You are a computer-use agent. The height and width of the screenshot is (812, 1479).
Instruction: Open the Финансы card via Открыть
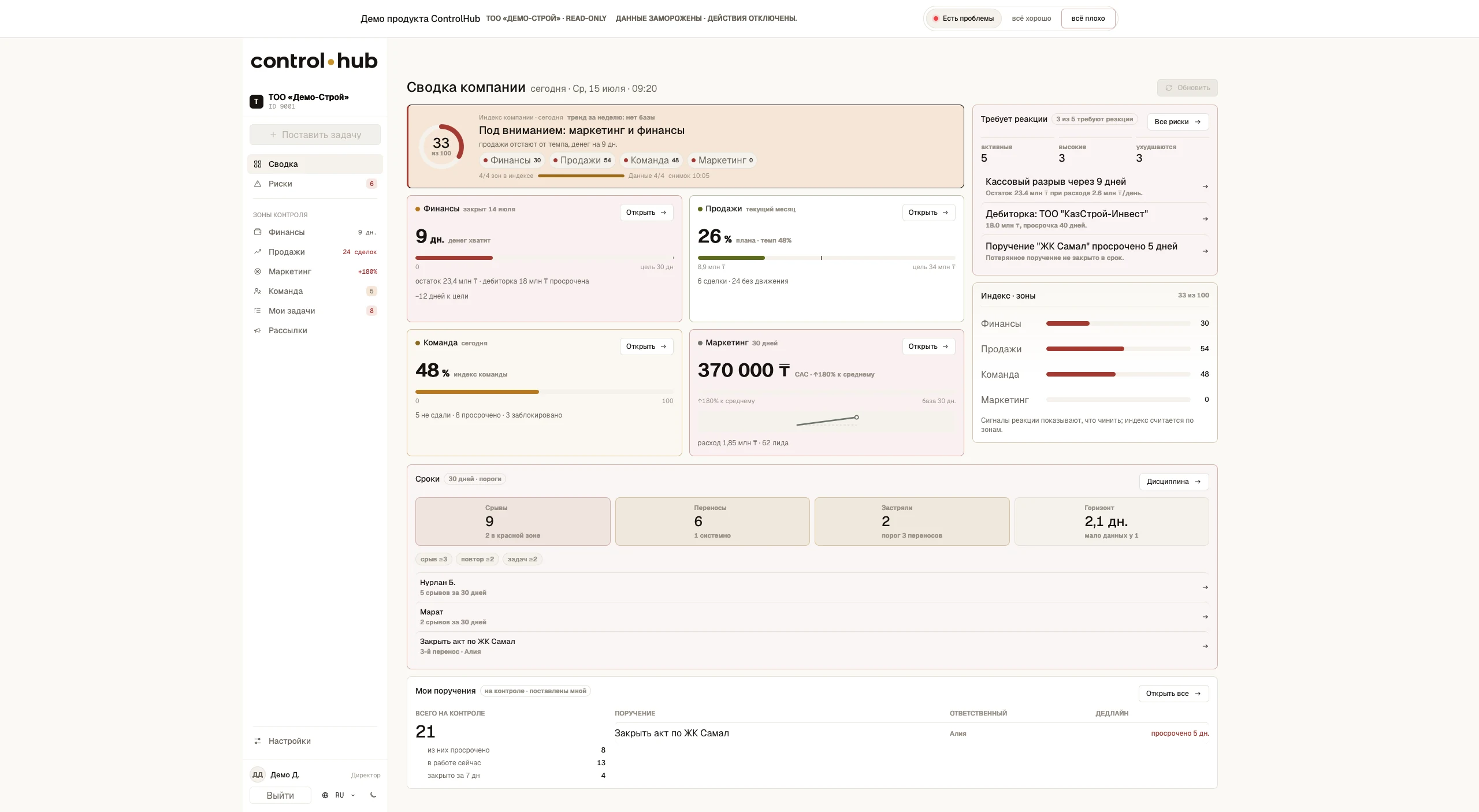(646, 213)
